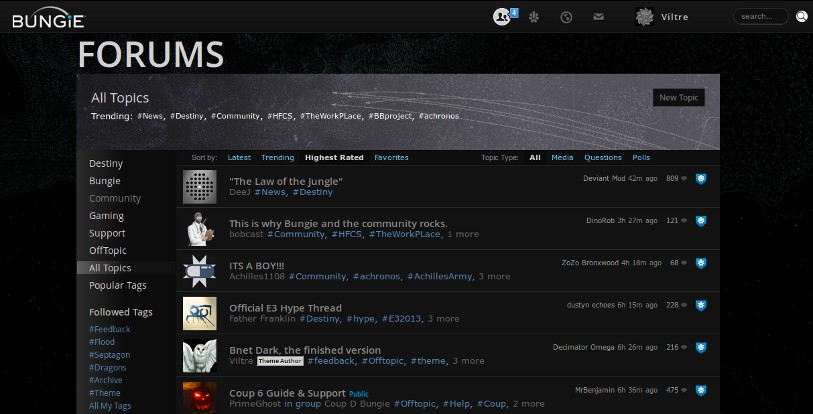Select the Destiny forum category
This screenshot has width=813, height=414.
point(106,163)
